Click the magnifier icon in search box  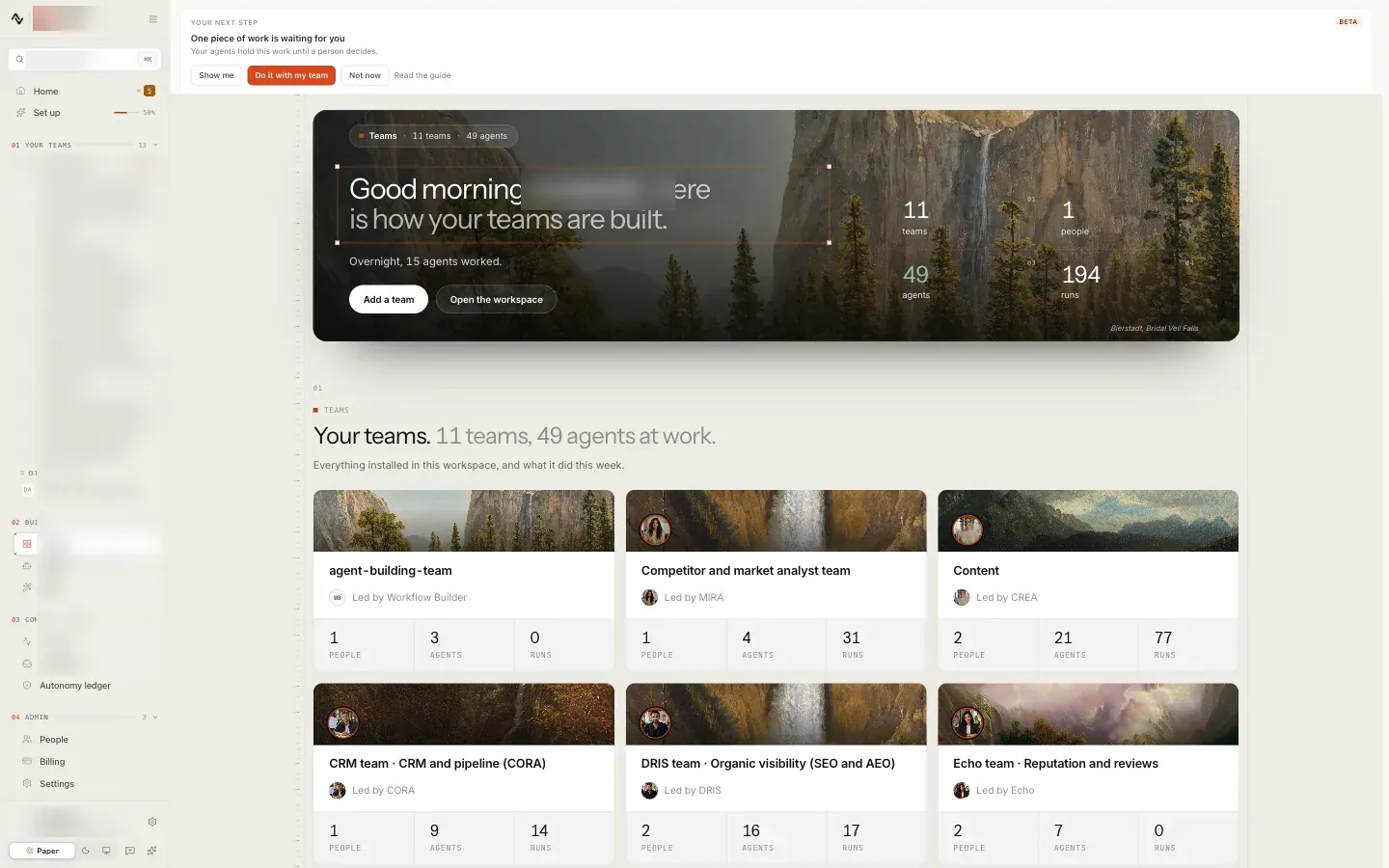point(19,60)
